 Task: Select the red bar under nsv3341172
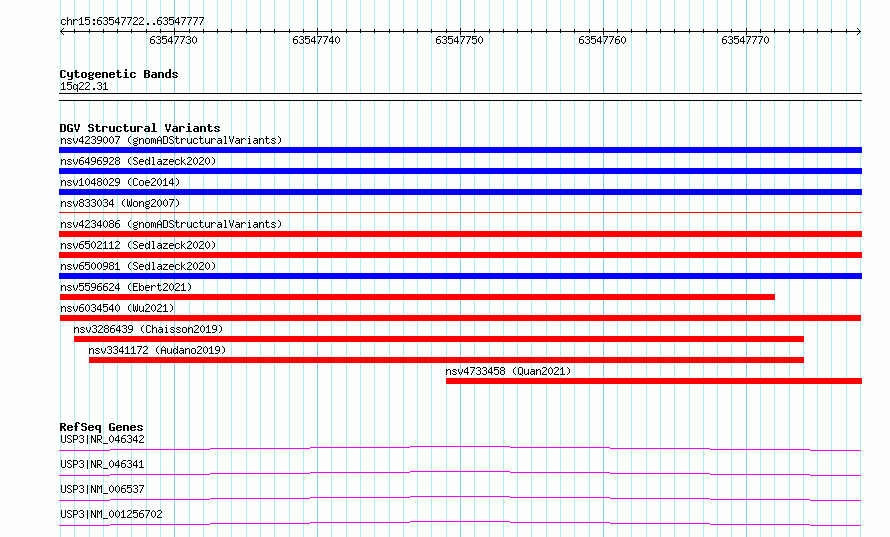(x=447, y=360)
